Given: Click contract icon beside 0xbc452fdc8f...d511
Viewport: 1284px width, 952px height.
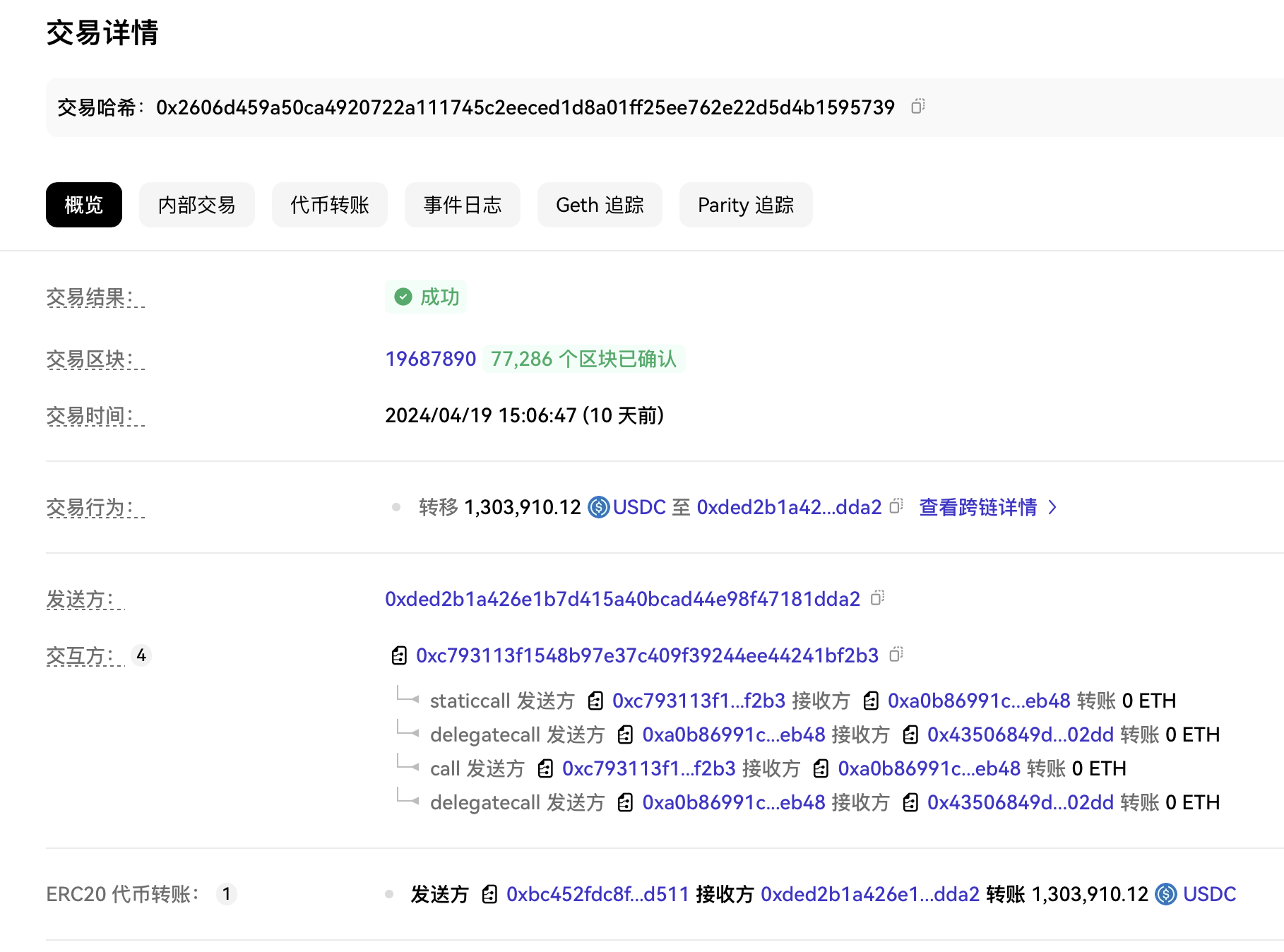Looking at the screenshot, I should (489, 895).
